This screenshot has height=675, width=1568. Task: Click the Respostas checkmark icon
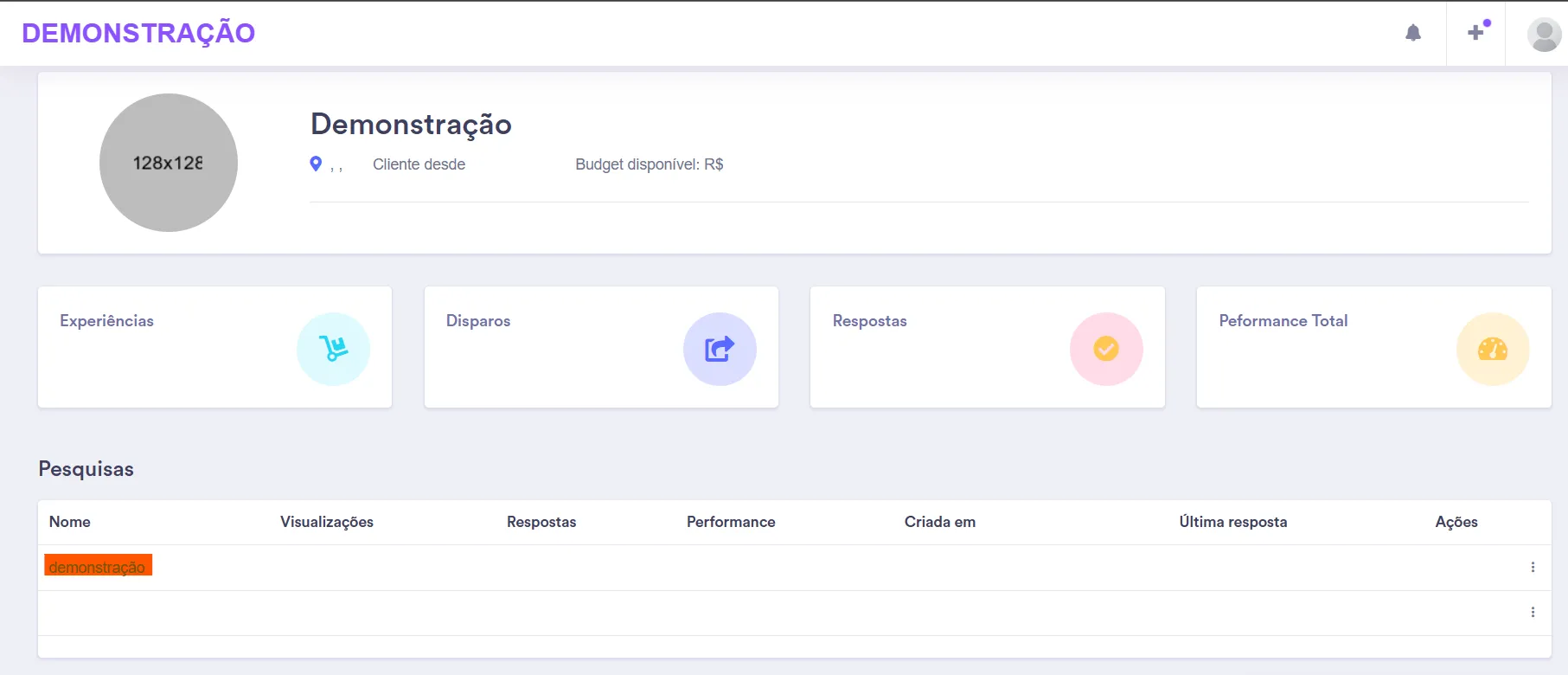1106,349
